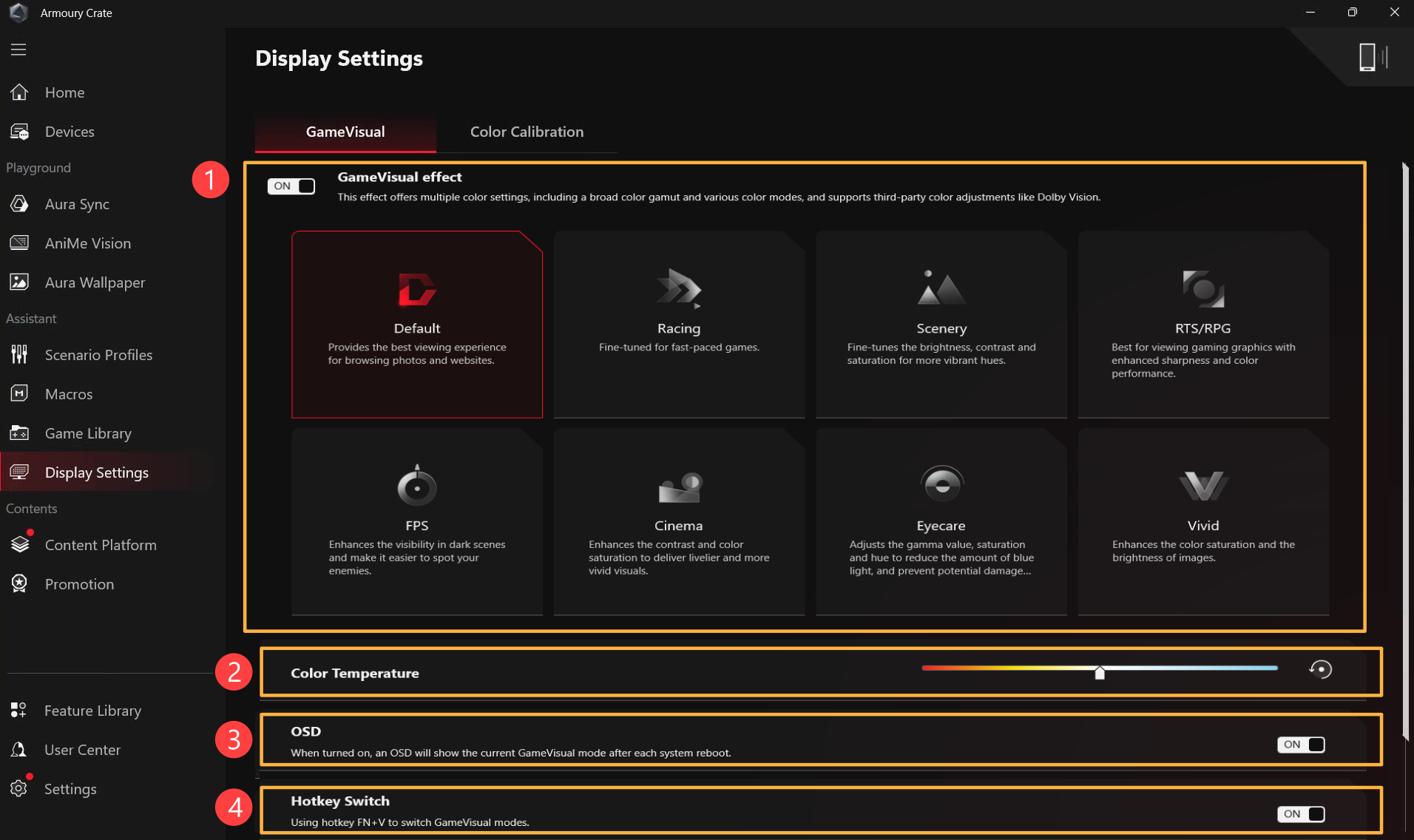1414x840 pixels.
Task: Reset color temperature with the reset icon
Action: [1320, 670]
